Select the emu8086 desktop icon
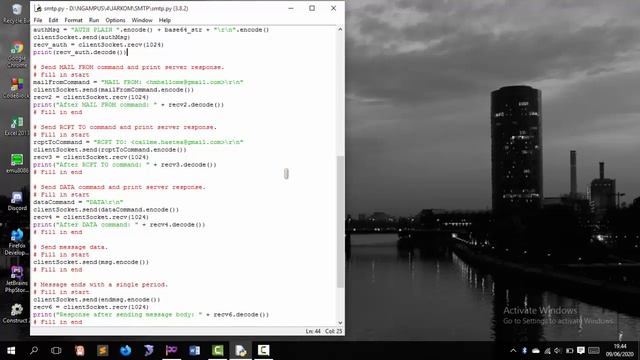The height and width of the screenshot is (360, 640). tap(17, 163)
